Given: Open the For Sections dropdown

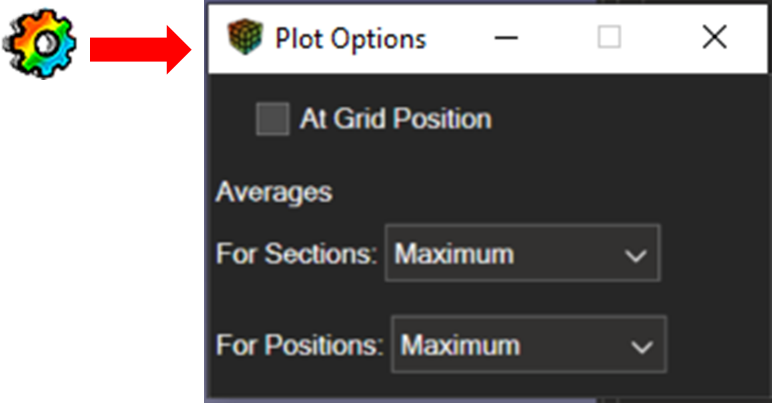Looking at the screenshot, I should point(521,254).
